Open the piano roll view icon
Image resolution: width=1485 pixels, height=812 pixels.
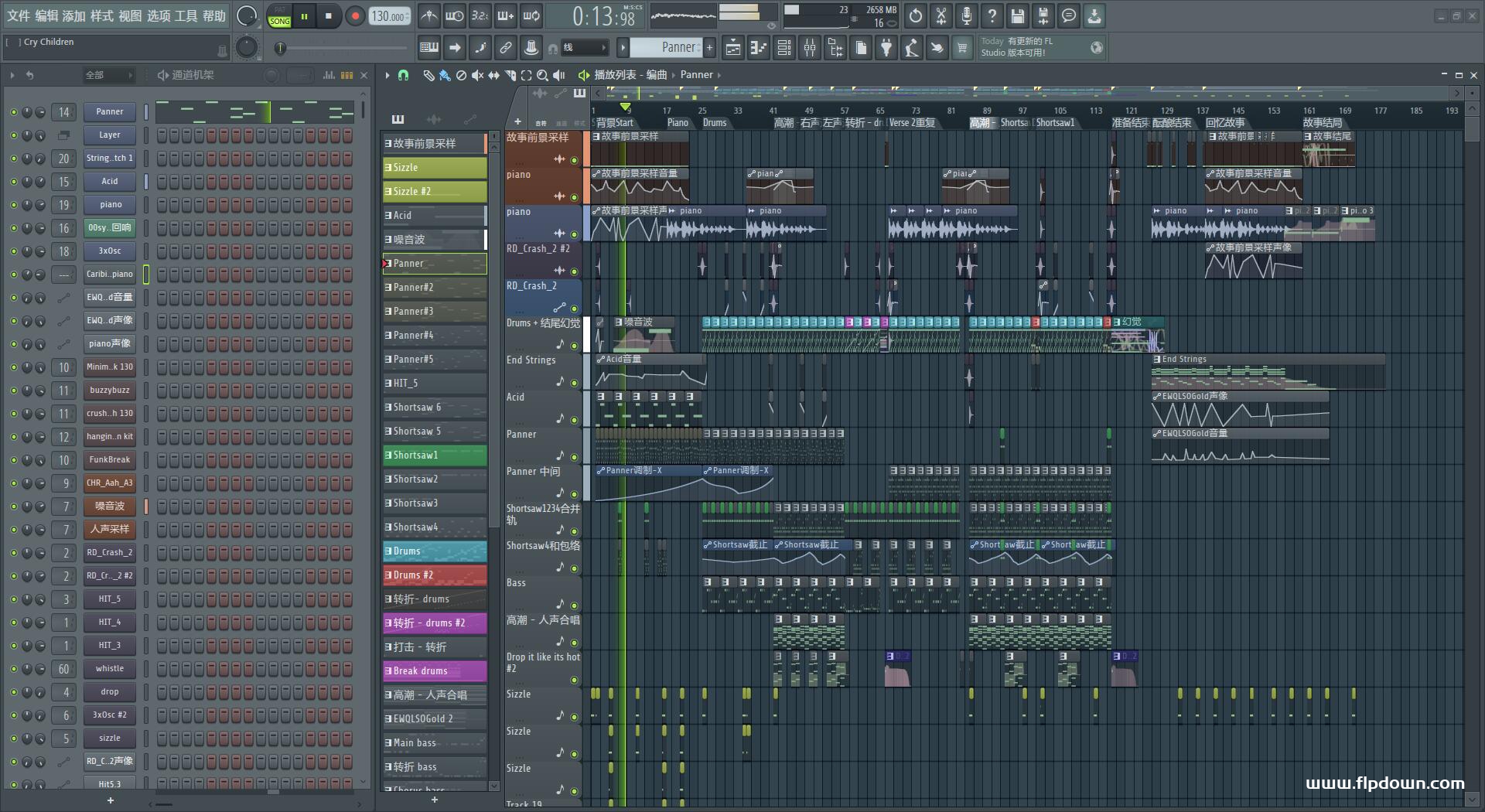(759, 48)
